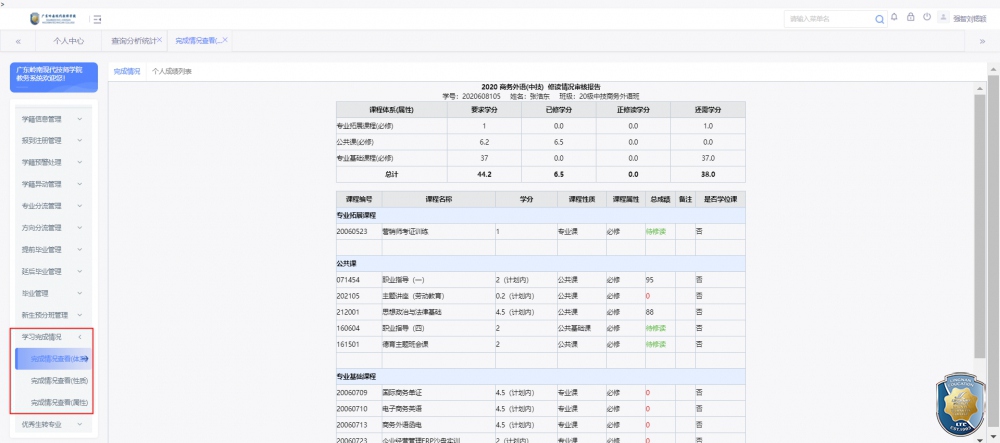Image resolution: width=1000 pixels, height=443 pixels.
Task: Expand 学籍信息管理 menu
Action: click(52, 119)
